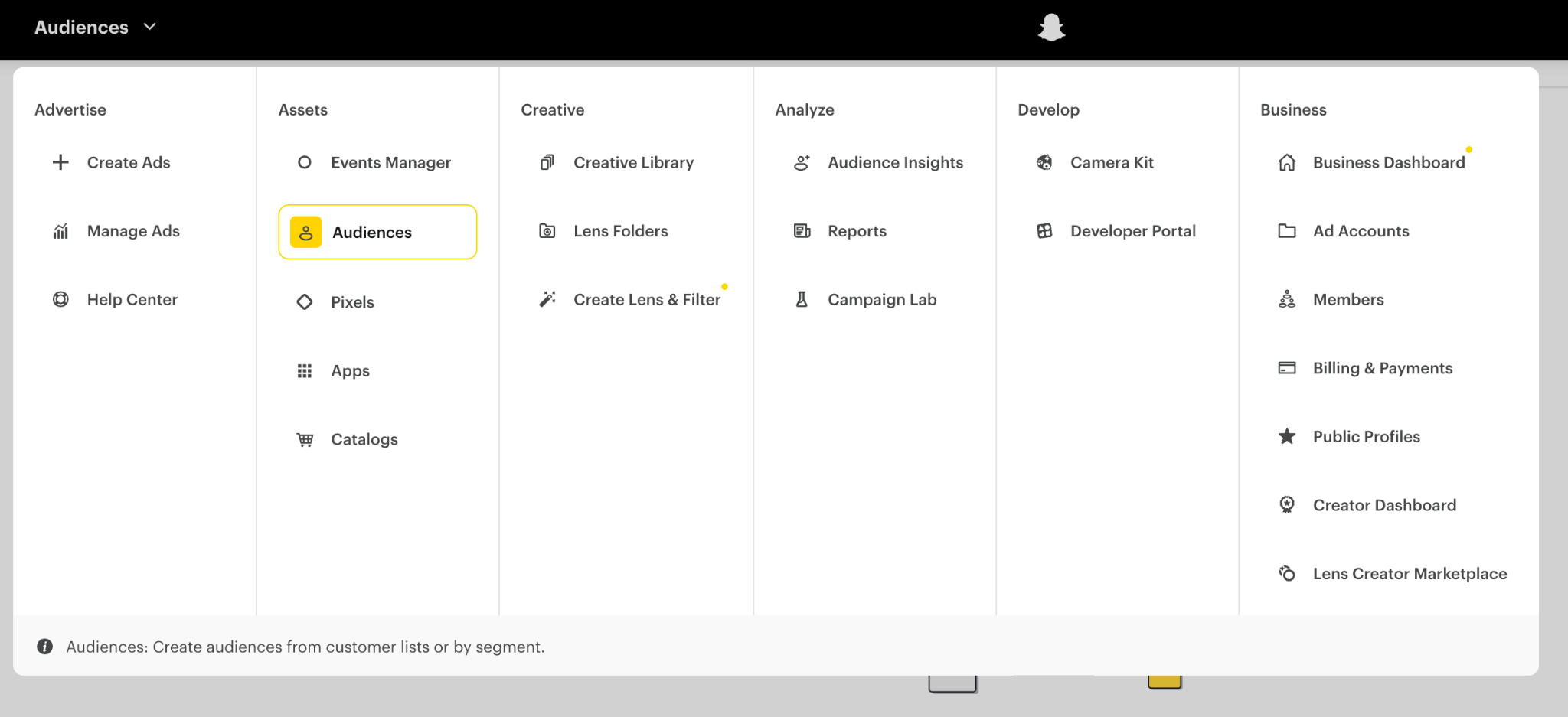Select the highlighted Audiences menu item
Viewport: 1568px width, 717px height.
click(377, 232)
